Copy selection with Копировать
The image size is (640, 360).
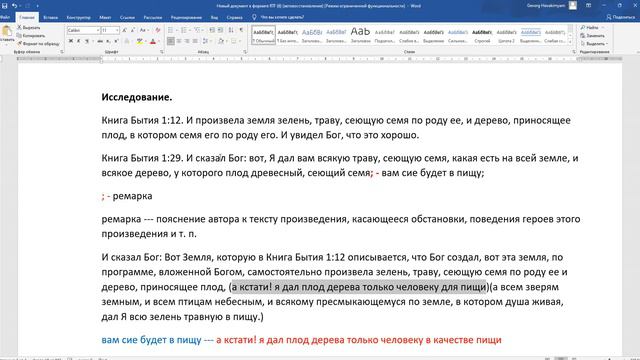[31, 36]
